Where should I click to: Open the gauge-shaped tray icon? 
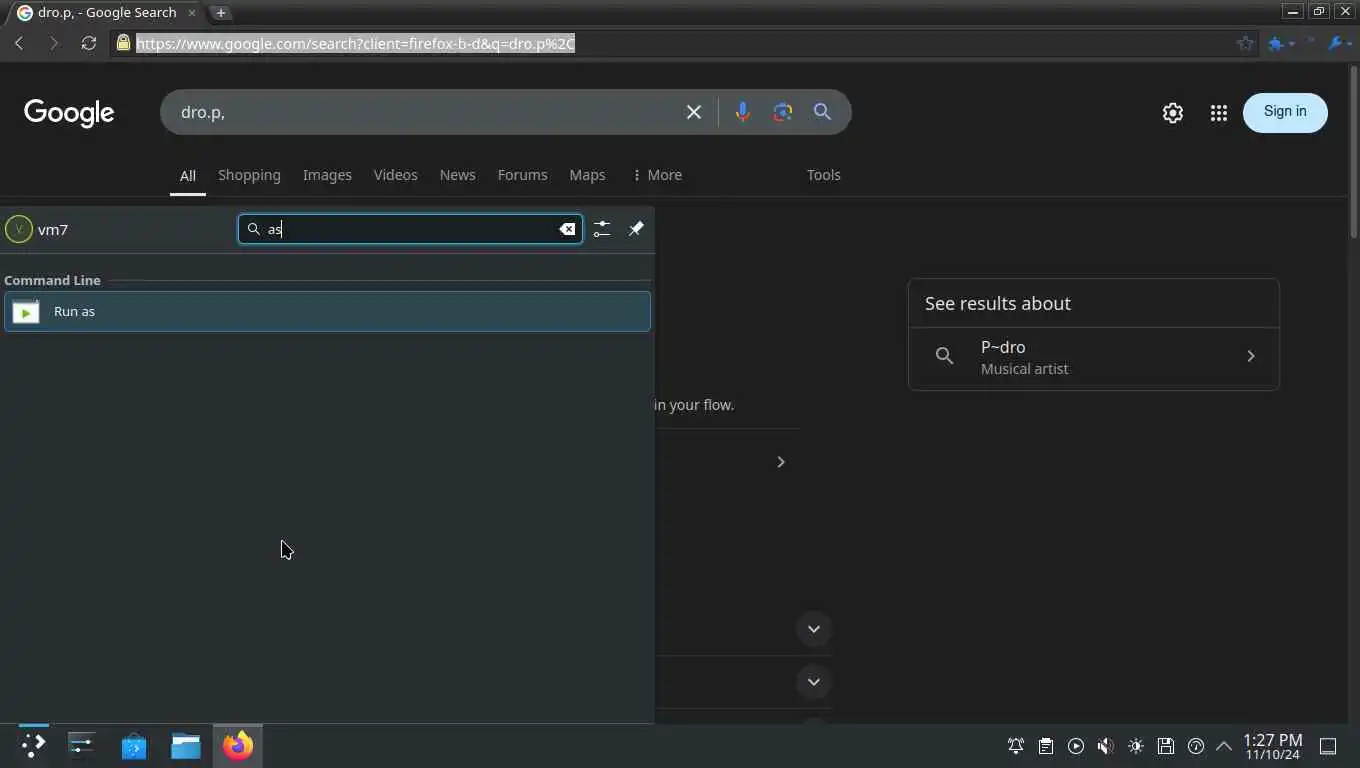[x=1196, y=746]
